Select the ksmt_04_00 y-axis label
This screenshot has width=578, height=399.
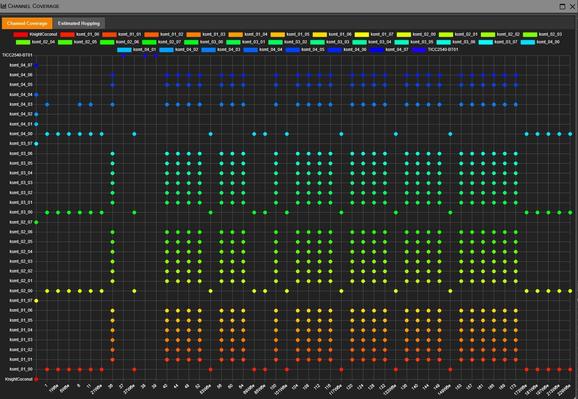21,134
